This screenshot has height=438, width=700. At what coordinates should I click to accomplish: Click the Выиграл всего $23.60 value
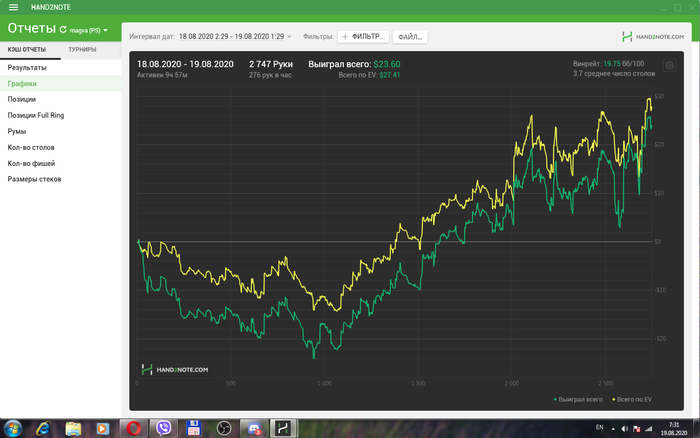(354, 64)
